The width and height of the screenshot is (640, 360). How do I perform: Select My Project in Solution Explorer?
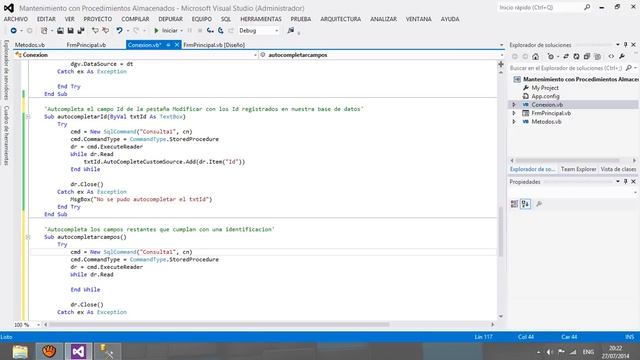click(x=544, y=88)
